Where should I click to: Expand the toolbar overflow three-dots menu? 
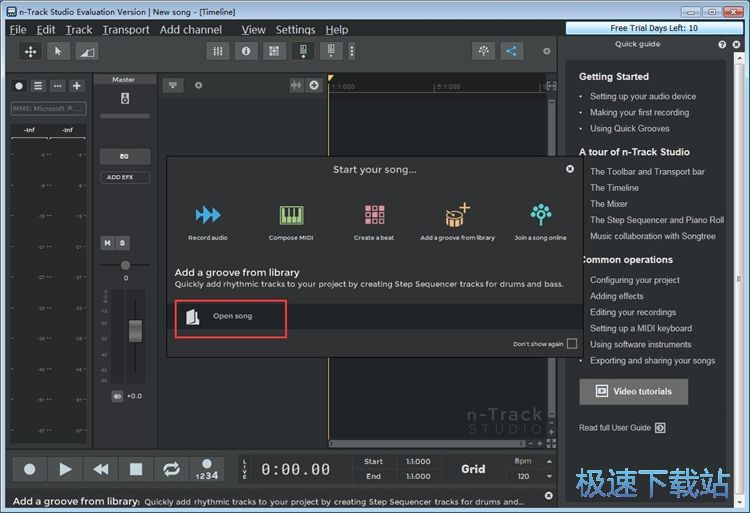click(351, 51)
